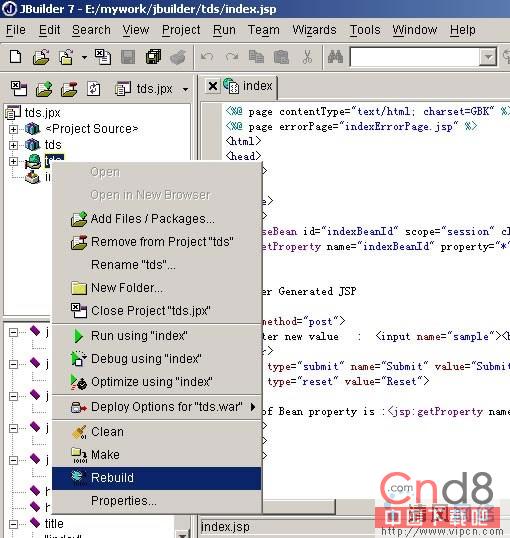Click the Save toolbar icon
The image size is (510, 538).
[128, 57]
